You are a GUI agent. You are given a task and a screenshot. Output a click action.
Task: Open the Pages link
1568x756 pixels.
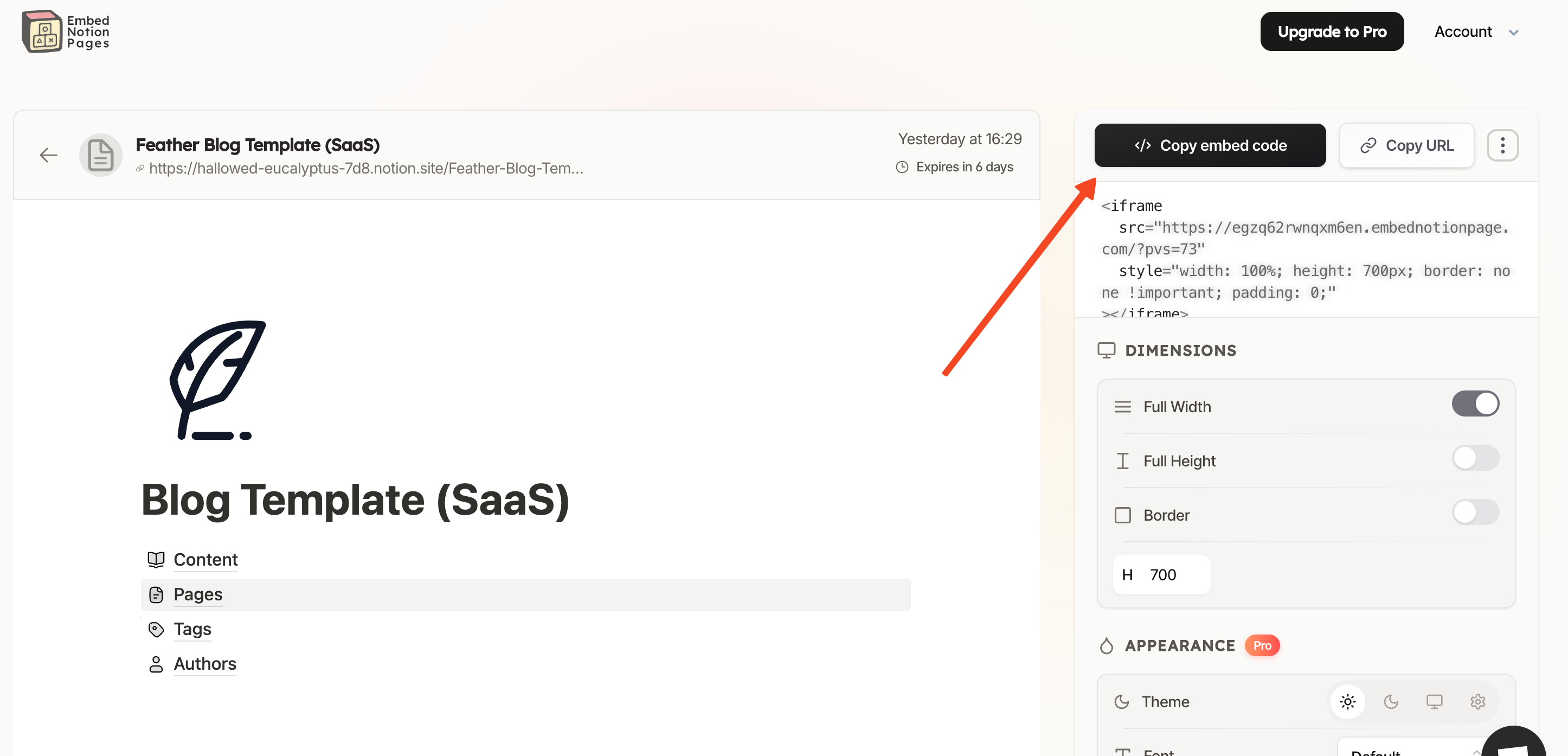pos(198,595)
